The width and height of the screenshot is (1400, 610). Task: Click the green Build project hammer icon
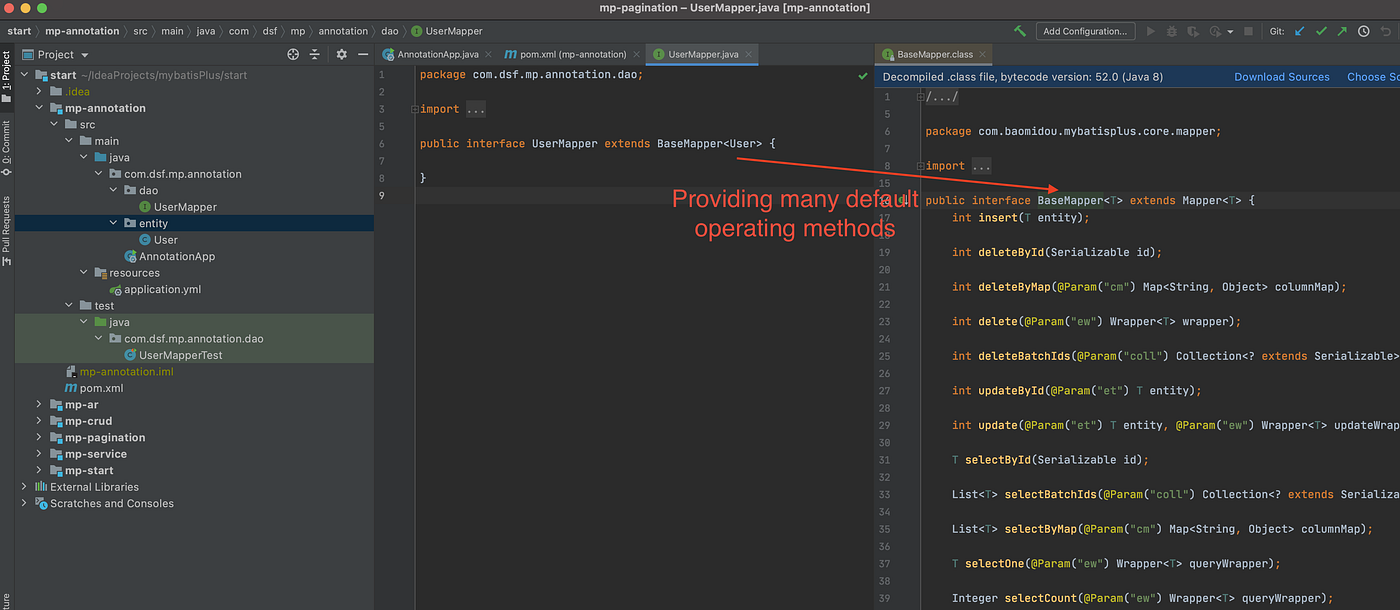(x=1019, y=31)
